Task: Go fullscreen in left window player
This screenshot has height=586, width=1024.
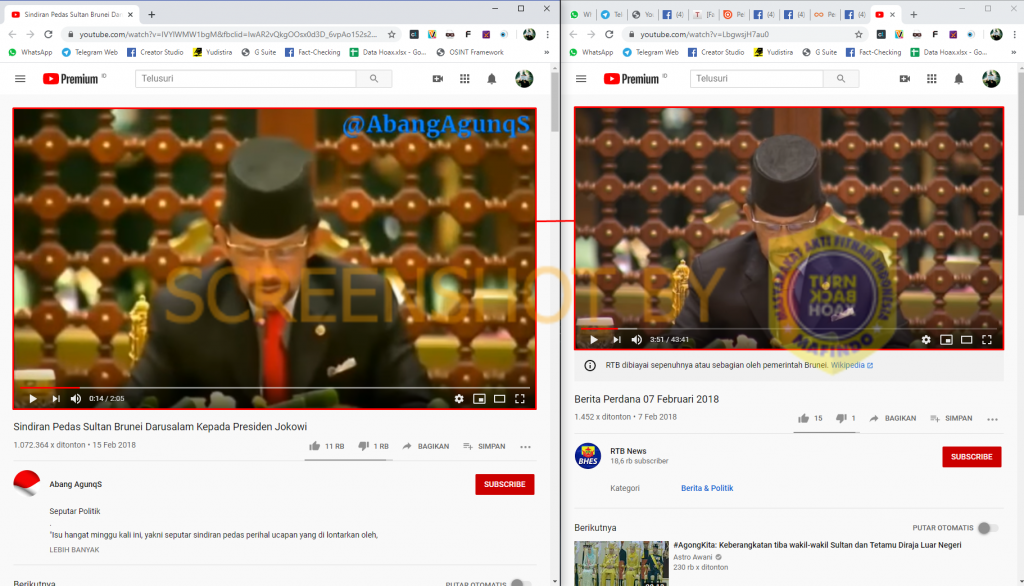Action: 520,399
